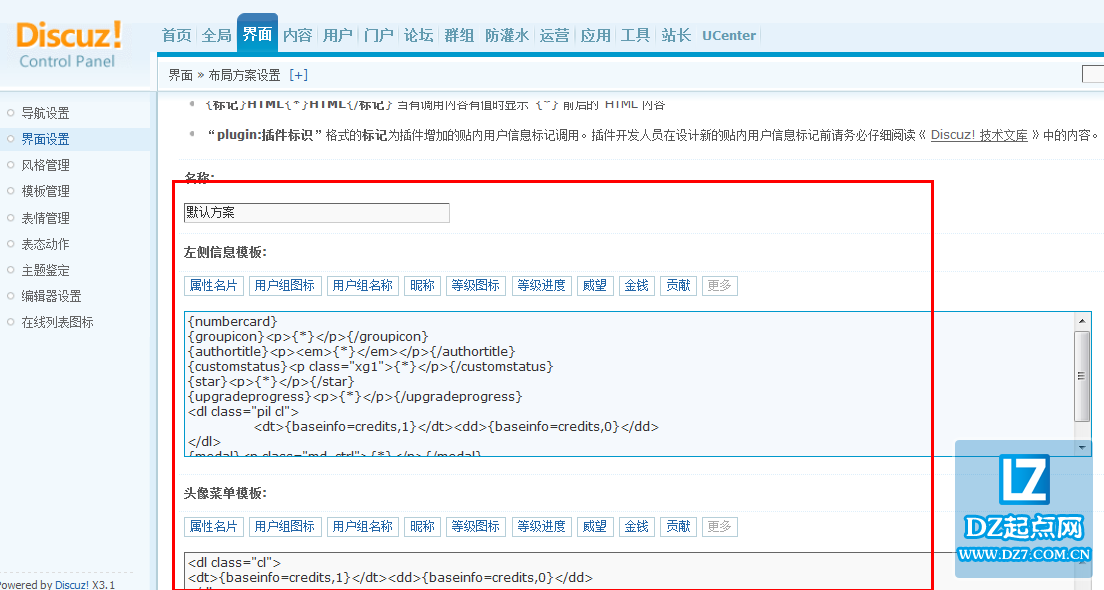Screen dimensions: 1104x590
Task: Click the textarea scrollbar down arrow
Action: coord(1082,448)
